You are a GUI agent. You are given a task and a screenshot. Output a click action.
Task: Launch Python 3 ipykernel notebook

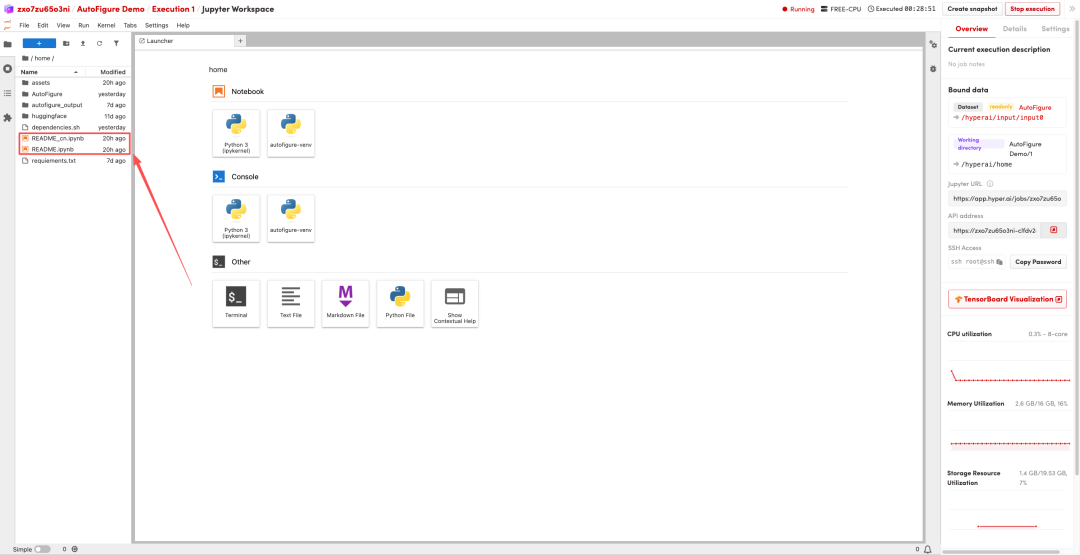tap(236, 133)
